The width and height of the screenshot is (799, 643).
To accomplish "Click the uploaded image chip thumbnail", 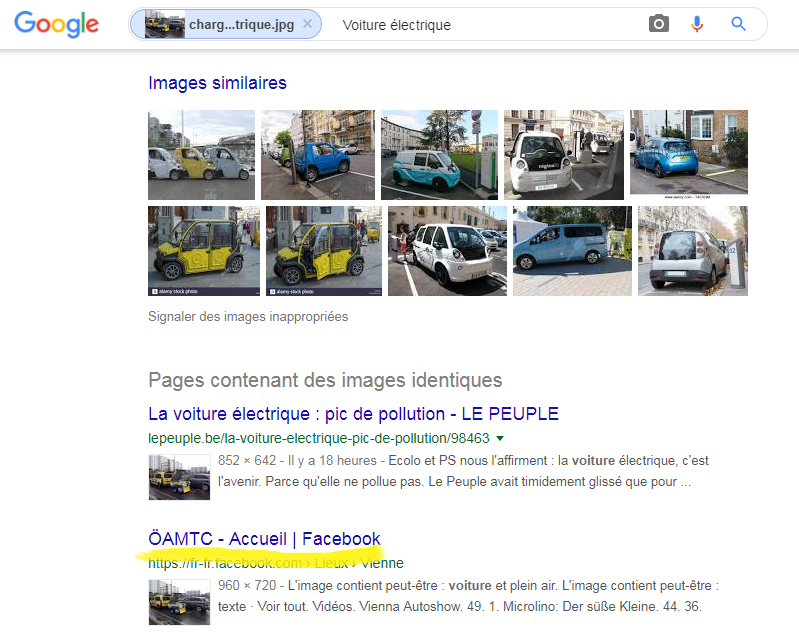I will (x=165, y=24).
